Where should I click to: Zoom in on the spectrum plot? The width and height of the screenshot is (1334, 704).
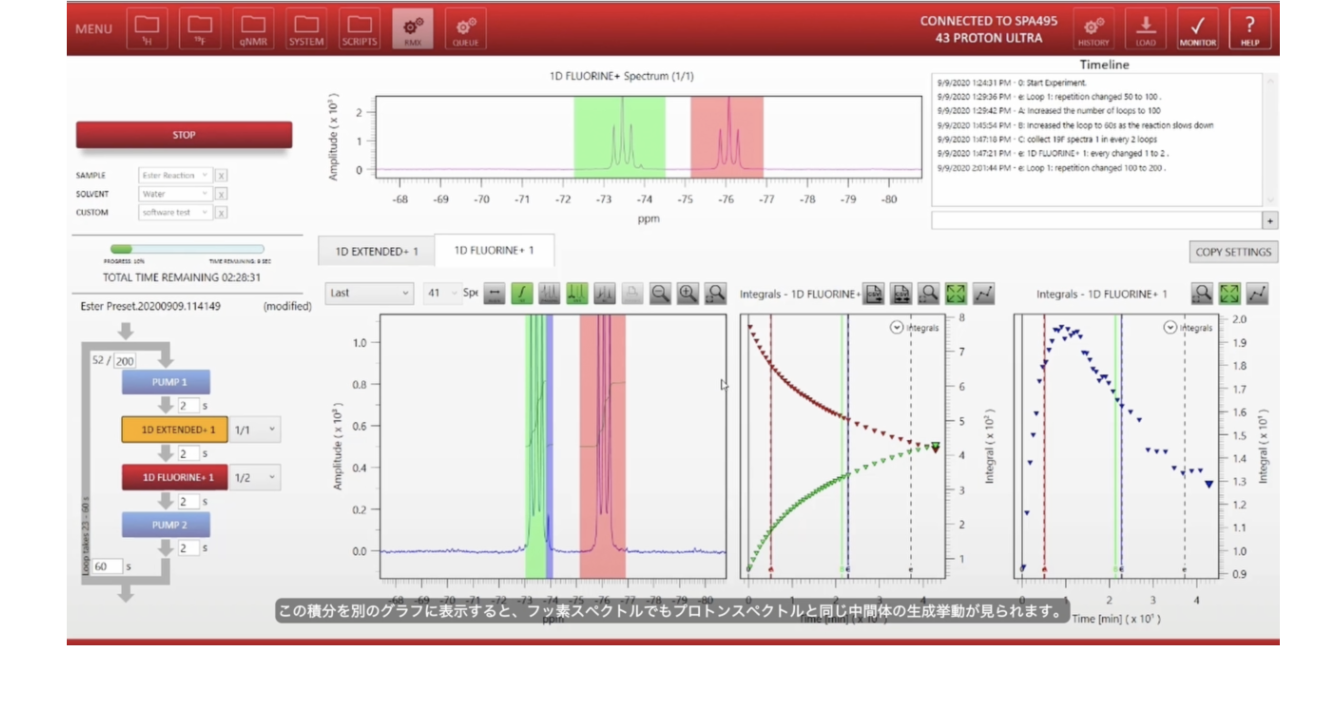click(x=688, y=294)
